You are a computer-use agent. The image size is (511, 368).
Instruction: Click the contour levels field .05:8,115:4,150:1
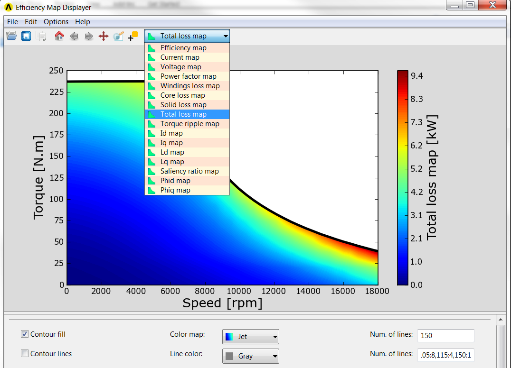pos(446,355)
